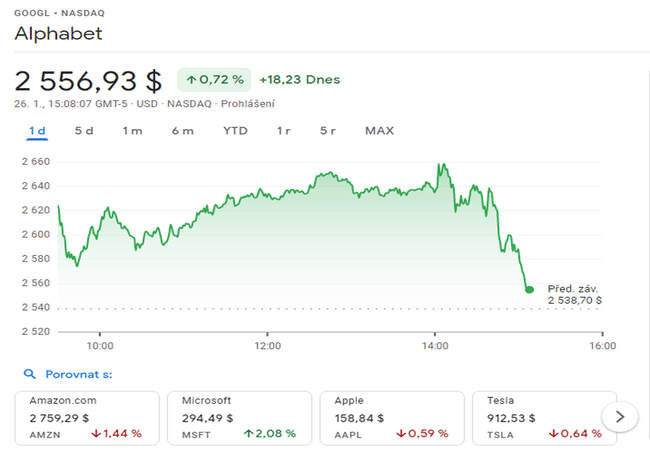650x454 pixels.
Task: Click the Před. záv. previous close label
Action: [x=570, y=288]
